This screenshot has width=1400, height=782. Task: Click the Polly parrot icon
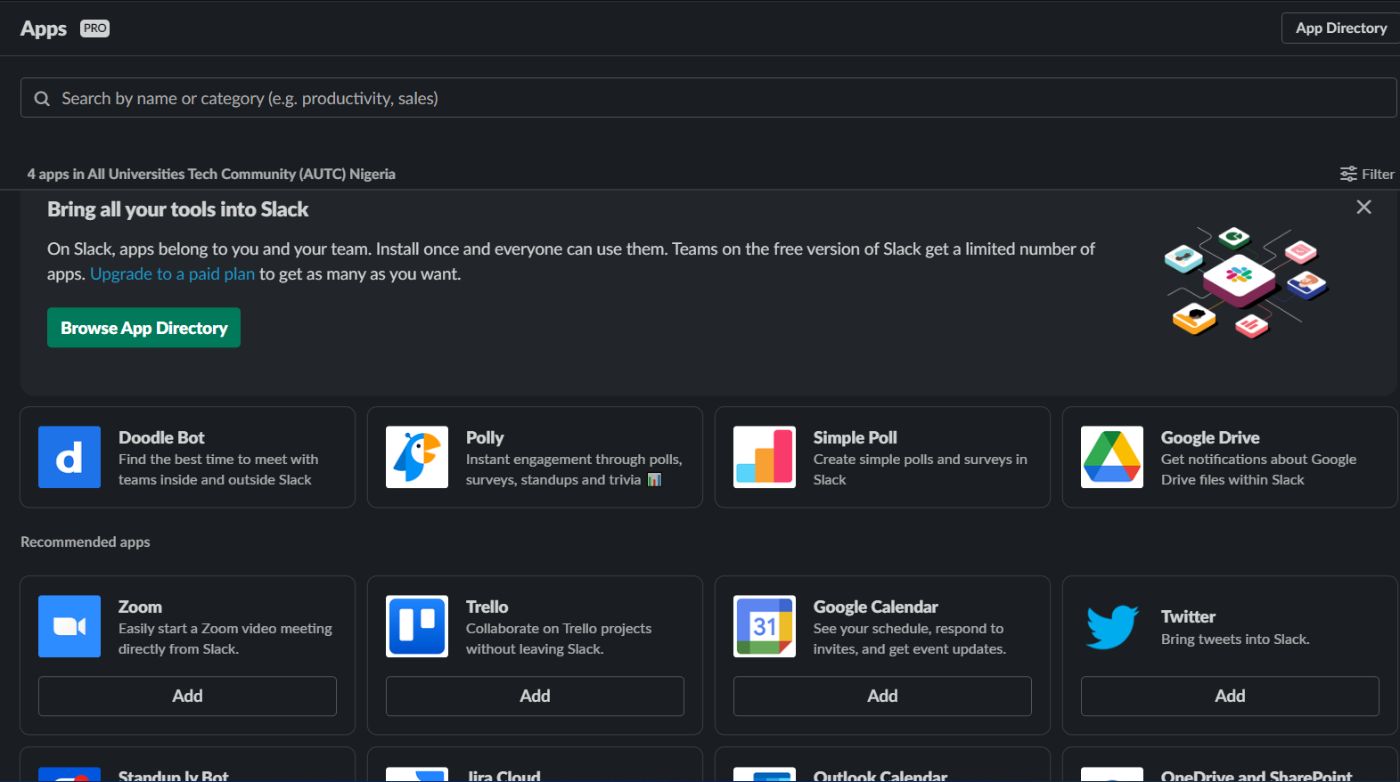click(417, 457)
